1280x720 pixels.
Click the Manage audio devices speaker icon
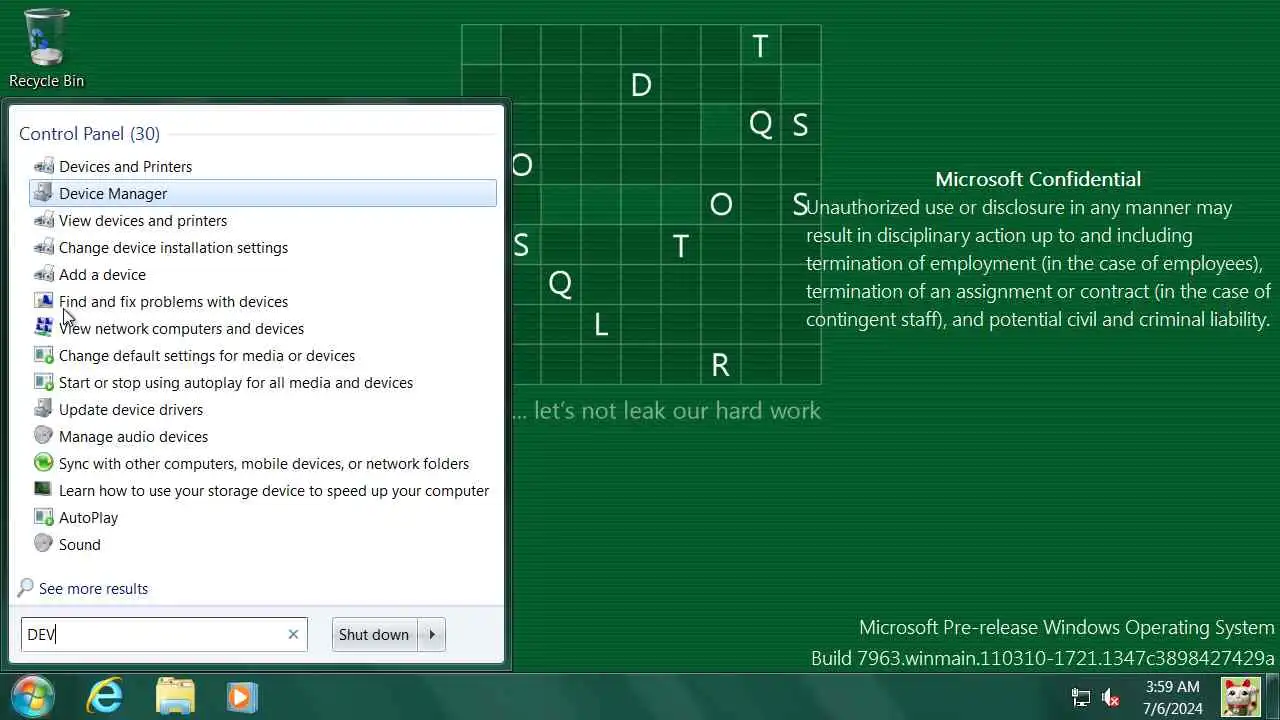[x=43, y=436]
